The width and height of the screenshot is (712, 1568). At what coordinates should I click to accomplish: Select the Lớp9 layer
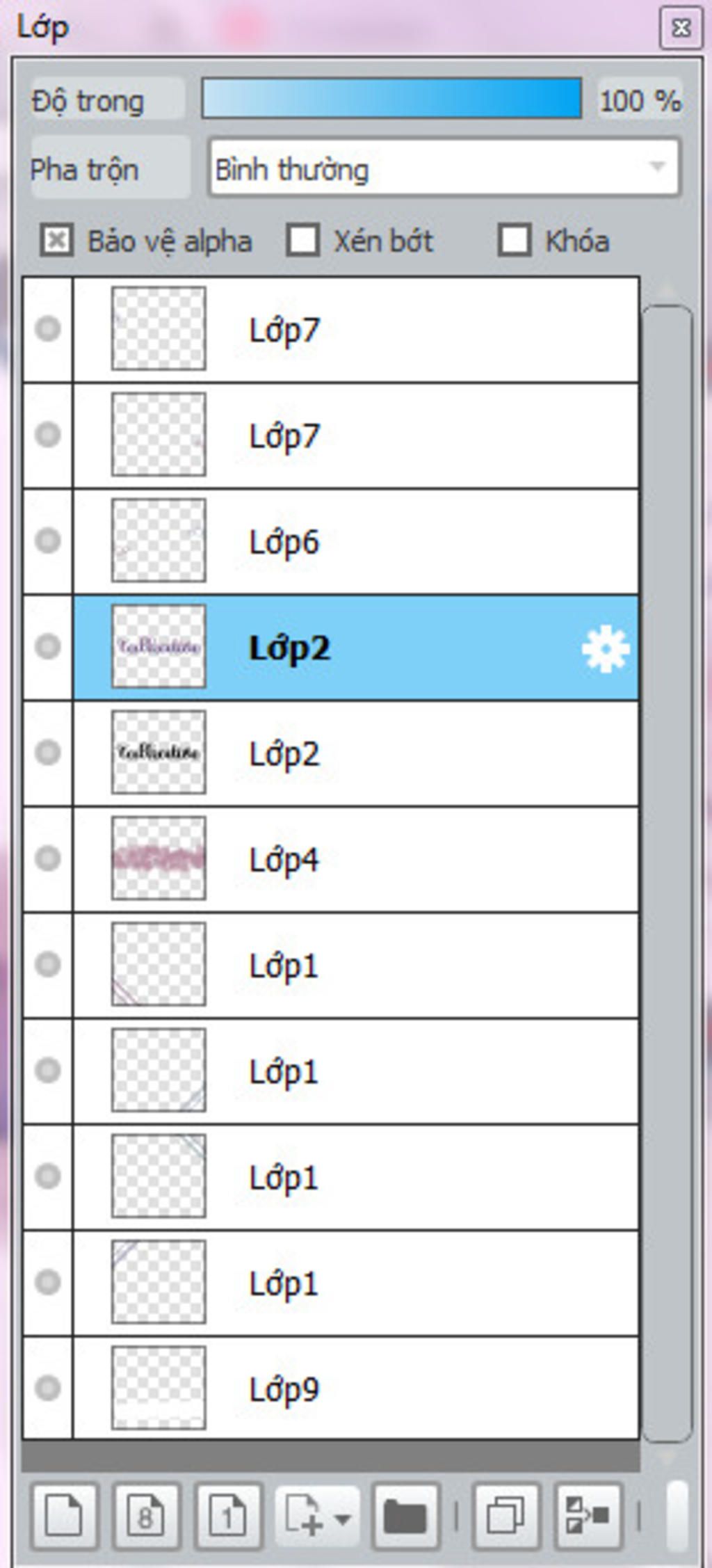tap(356, 1388)
